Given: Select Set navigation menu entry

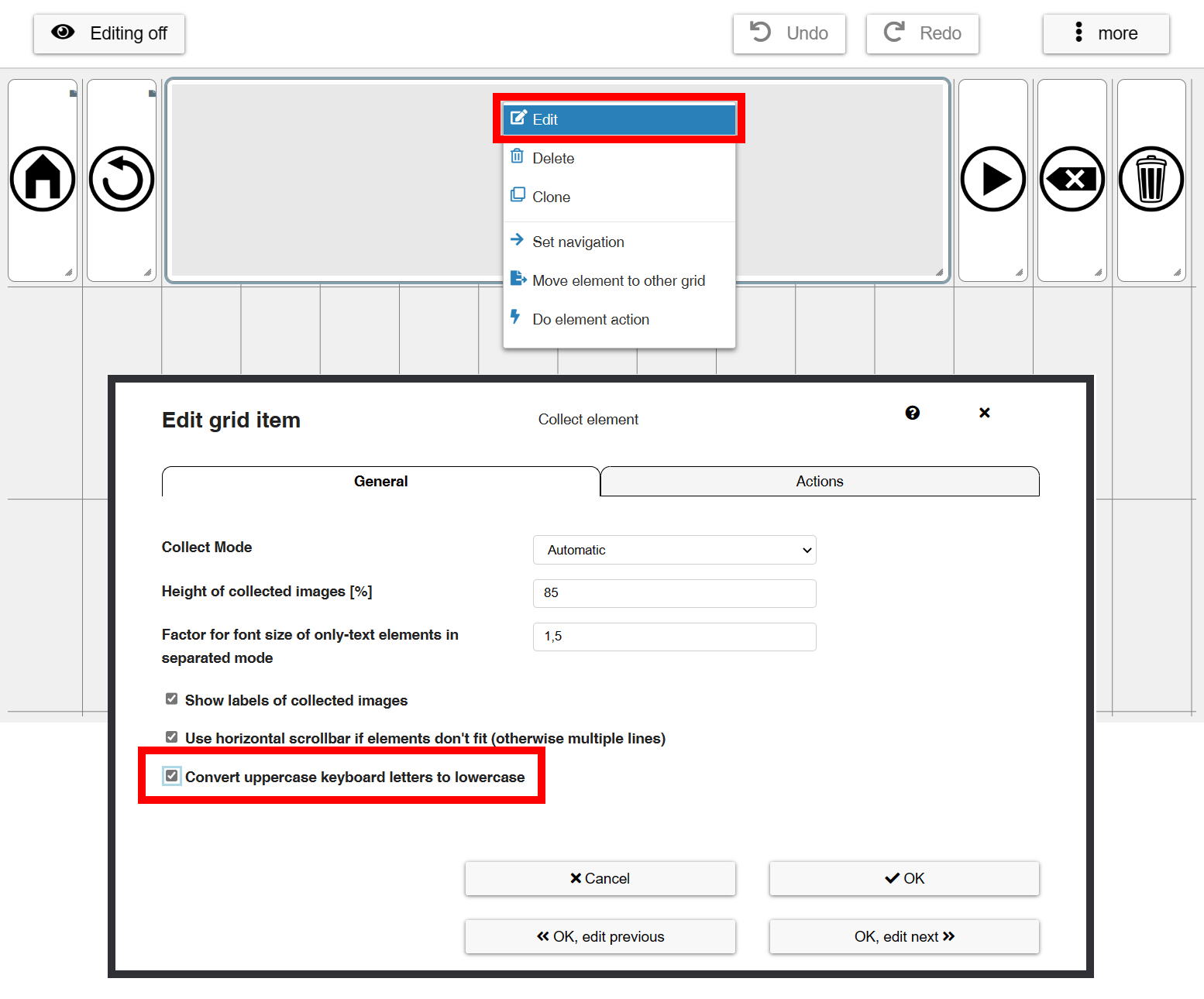Looking at the screenshot, I should 619,242.
